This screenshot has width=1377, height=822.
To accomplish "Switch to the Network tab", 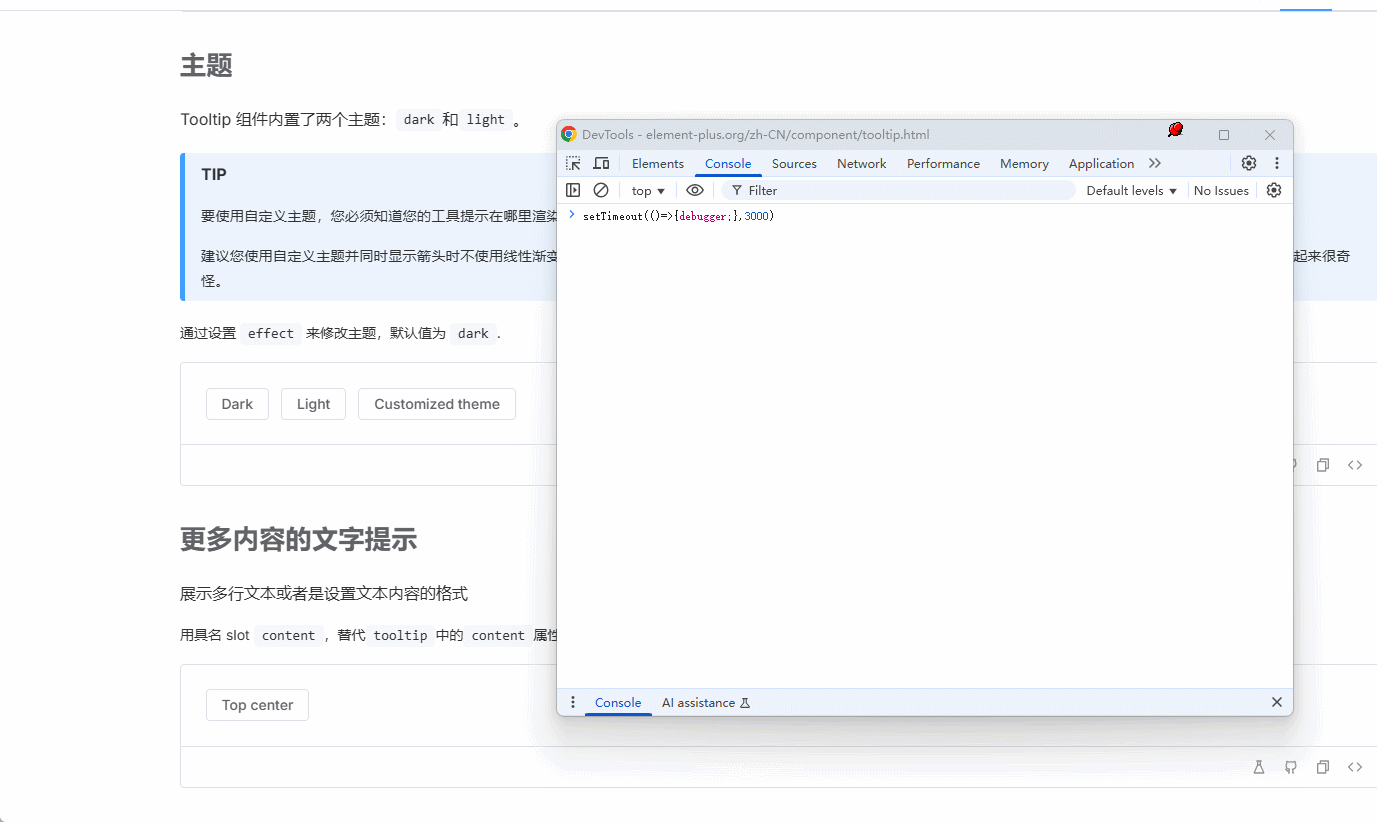I will click(861, 163).
